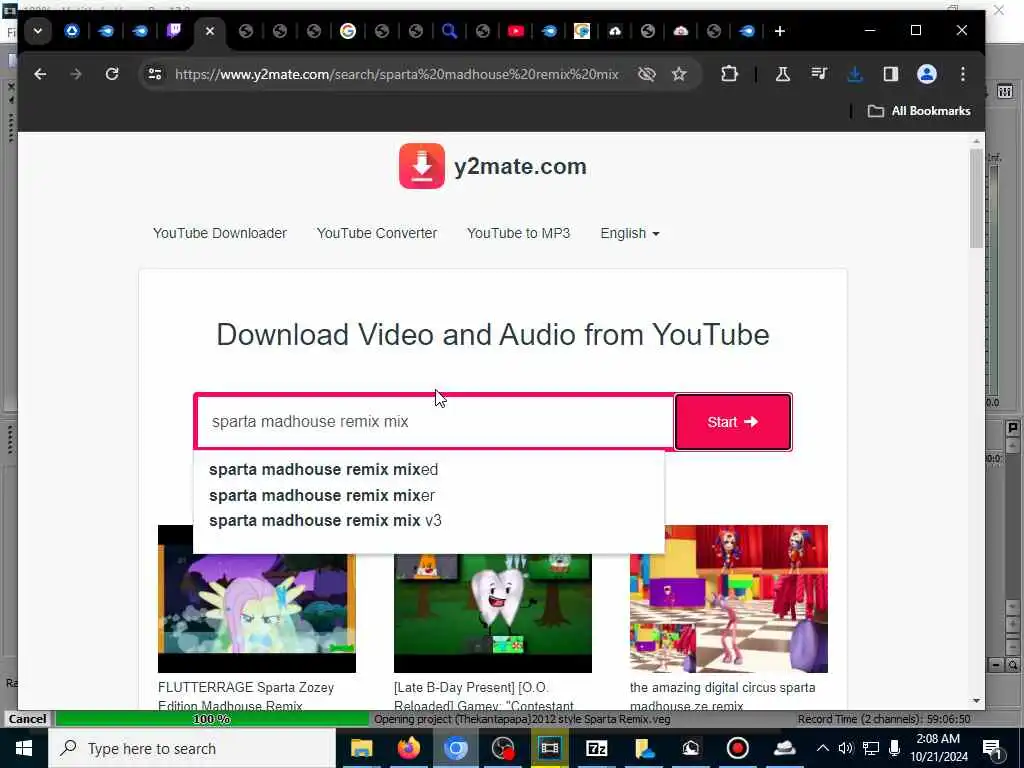Switch to the first blue triangle-icon tab
1024x768 pixels.
(x=72, y=31)
